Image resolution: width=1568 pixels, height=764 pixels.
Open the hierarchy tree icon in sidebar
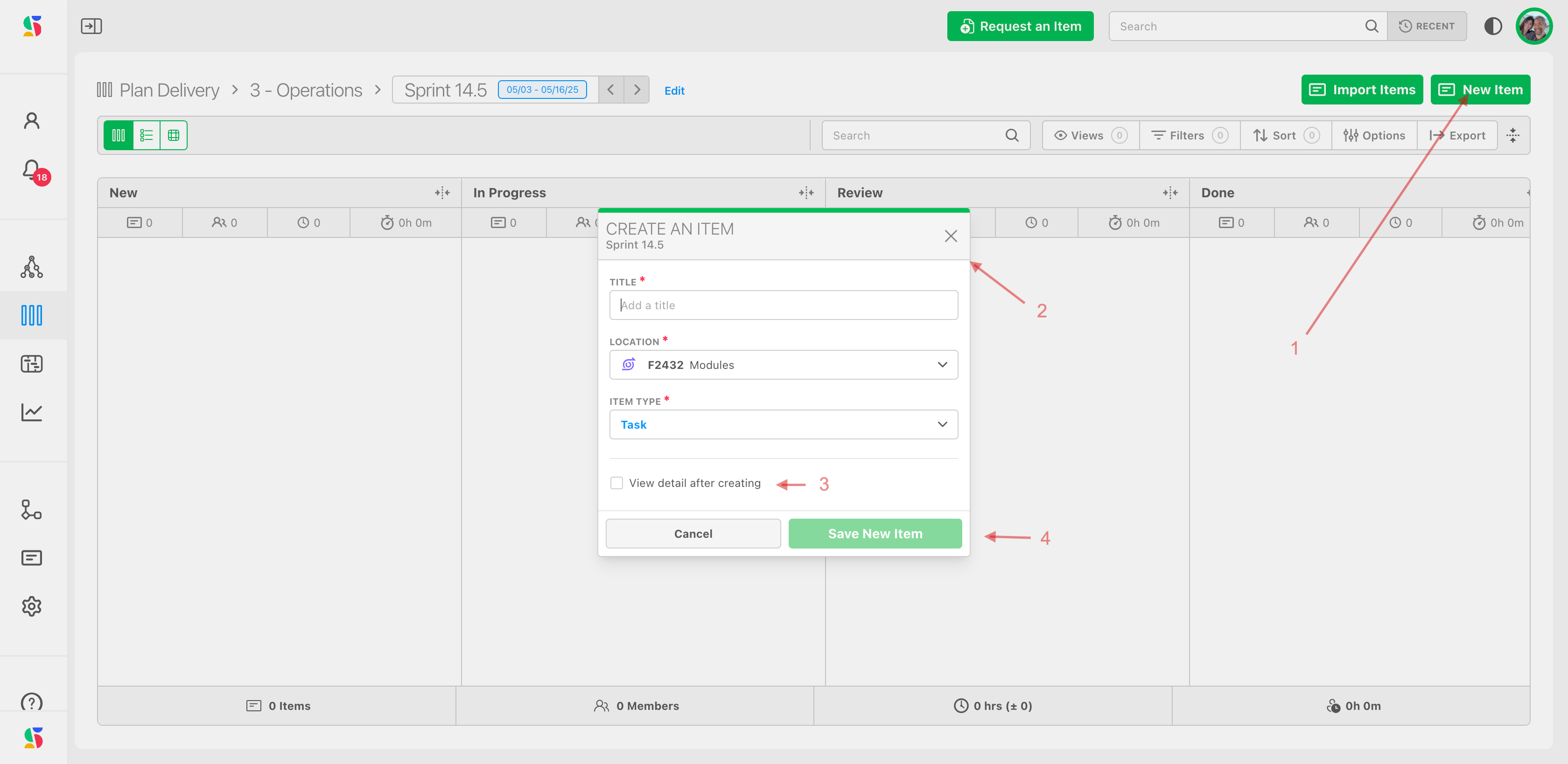click(32, 267)
